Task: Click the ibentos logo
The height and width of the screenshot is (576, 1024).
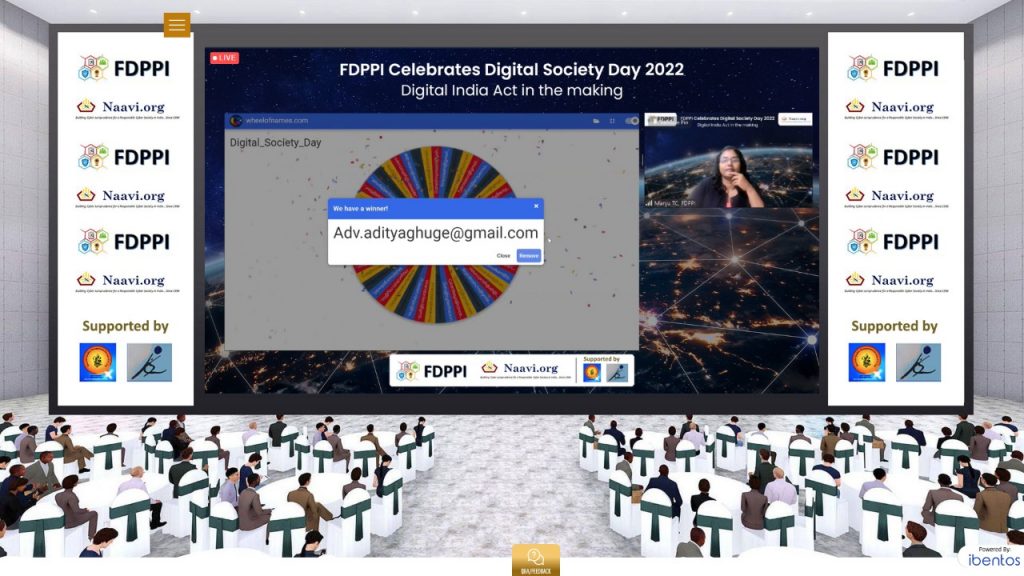Action: [x=993, y=560]
